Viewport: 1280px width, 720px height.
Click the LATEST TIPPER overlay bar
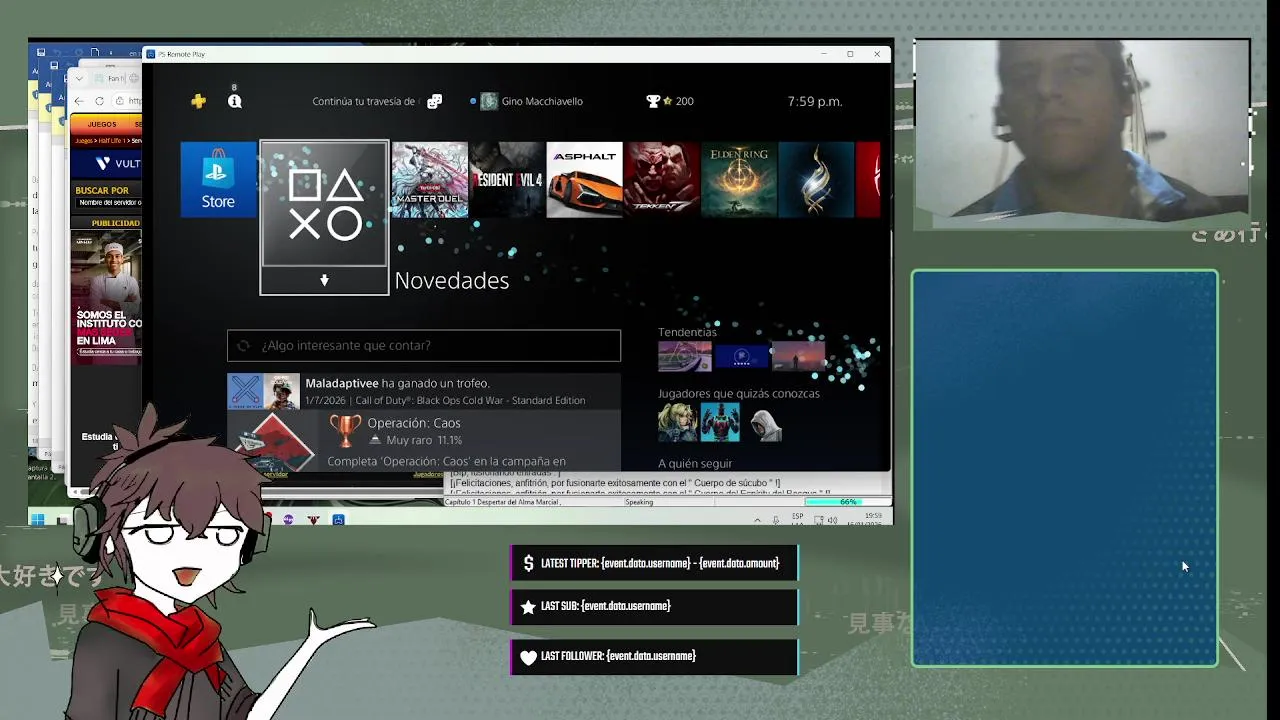[654, 563]
